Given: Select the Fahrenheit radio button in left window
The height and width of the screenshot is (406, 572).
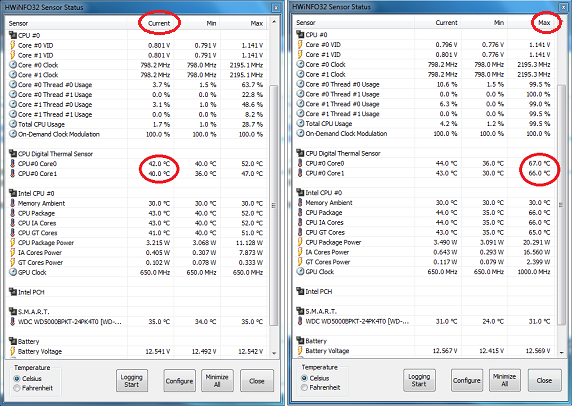Looking at the screenshot, I should (16, 388).
